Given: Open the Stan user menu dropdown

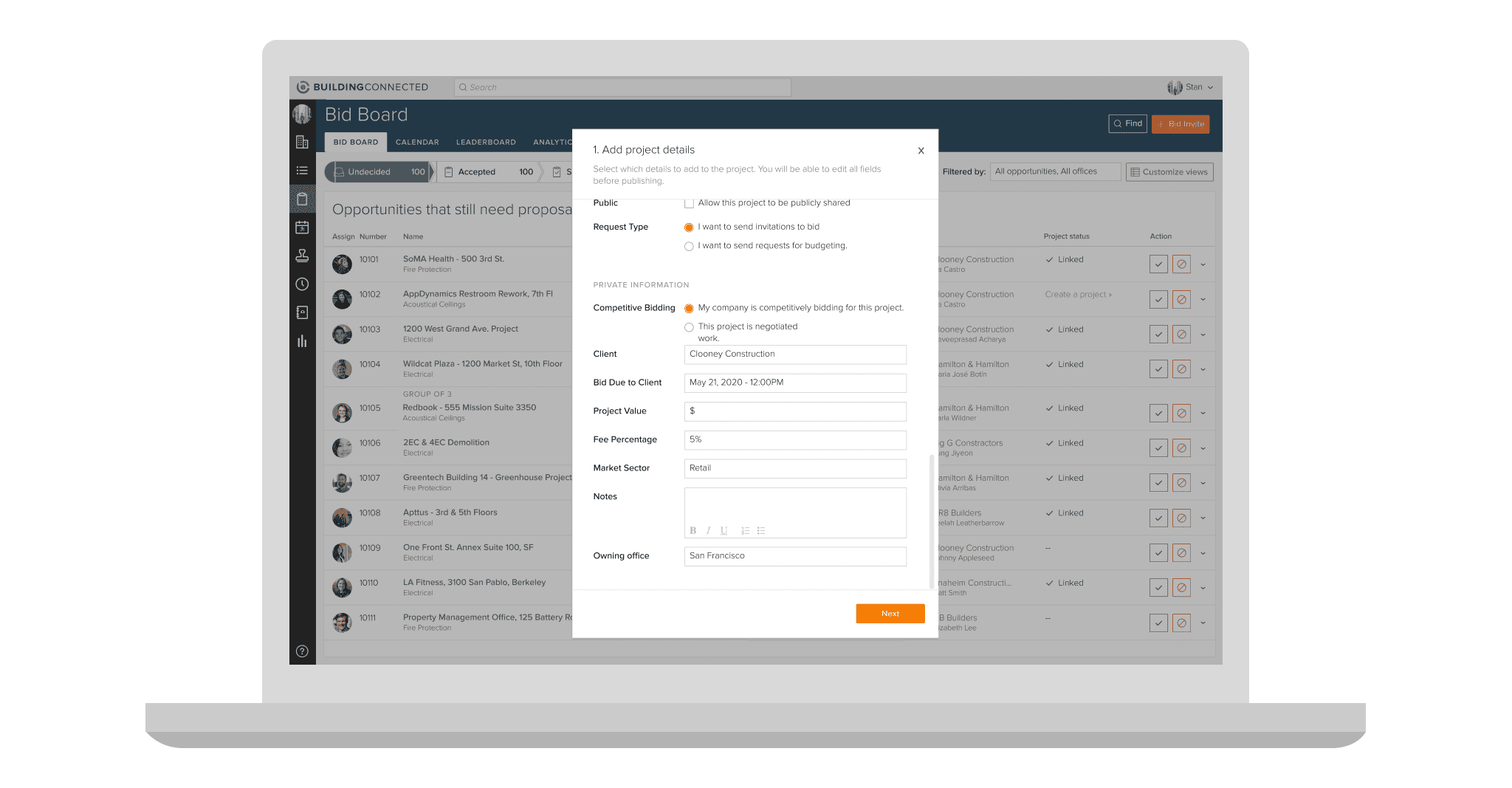Looking at the screenshot, I should point(1190,87).
